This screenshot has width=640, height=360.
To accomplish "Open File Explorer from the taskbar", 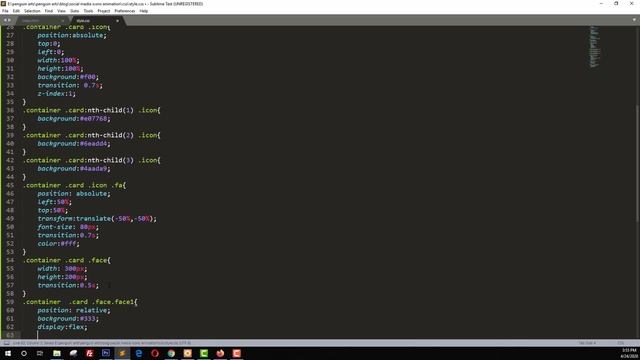I will [57, 353].
